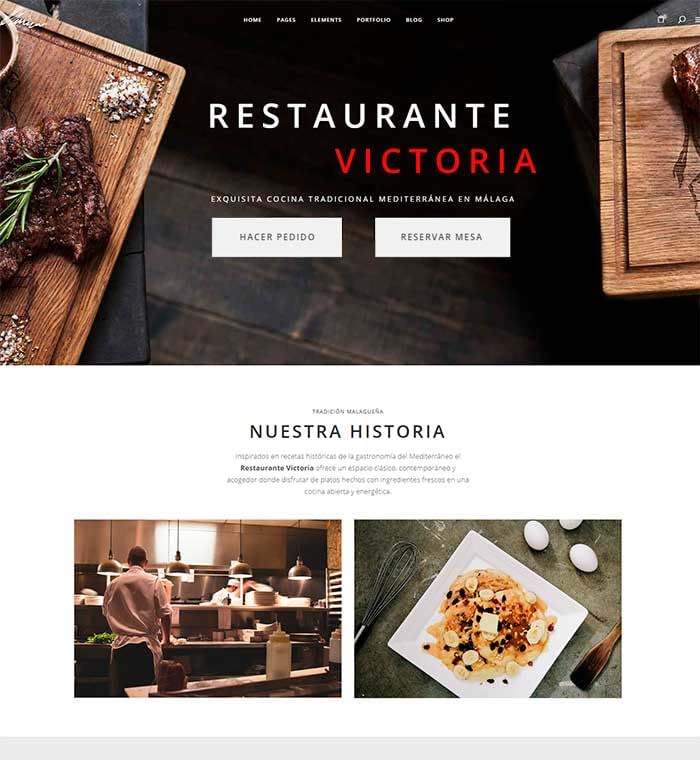This screenshot has height=760, width=700.
Task: Select the BLOG menu item
Action: point(414,20)
